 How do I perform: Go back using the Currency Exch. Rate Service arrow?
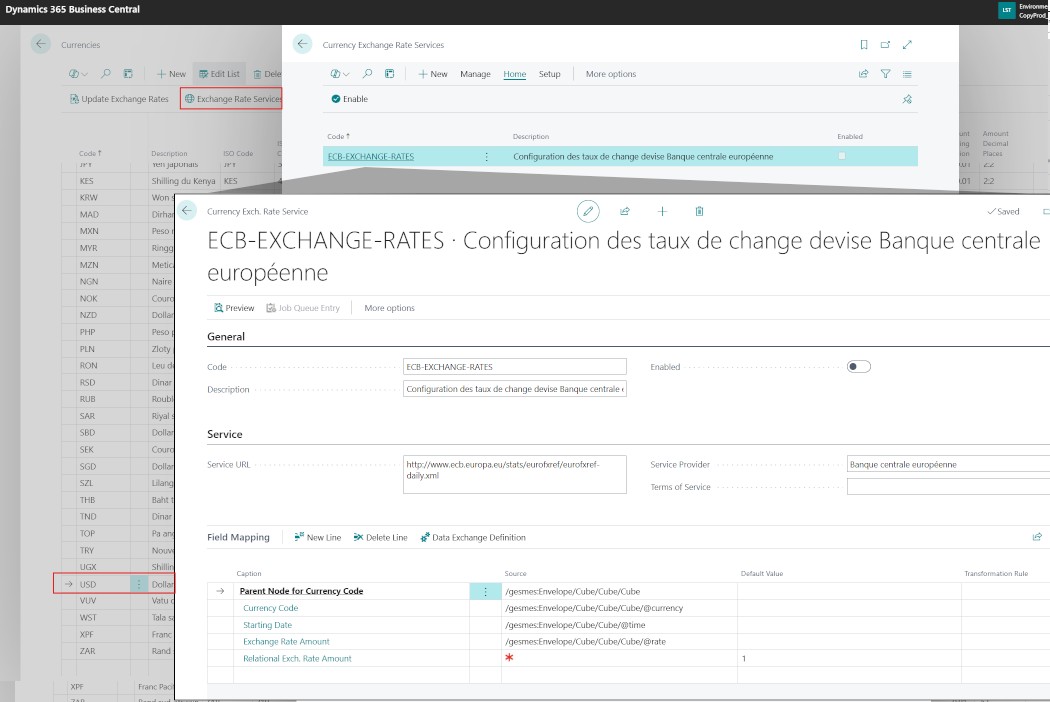pyautogui.click(x=187, y=211)
